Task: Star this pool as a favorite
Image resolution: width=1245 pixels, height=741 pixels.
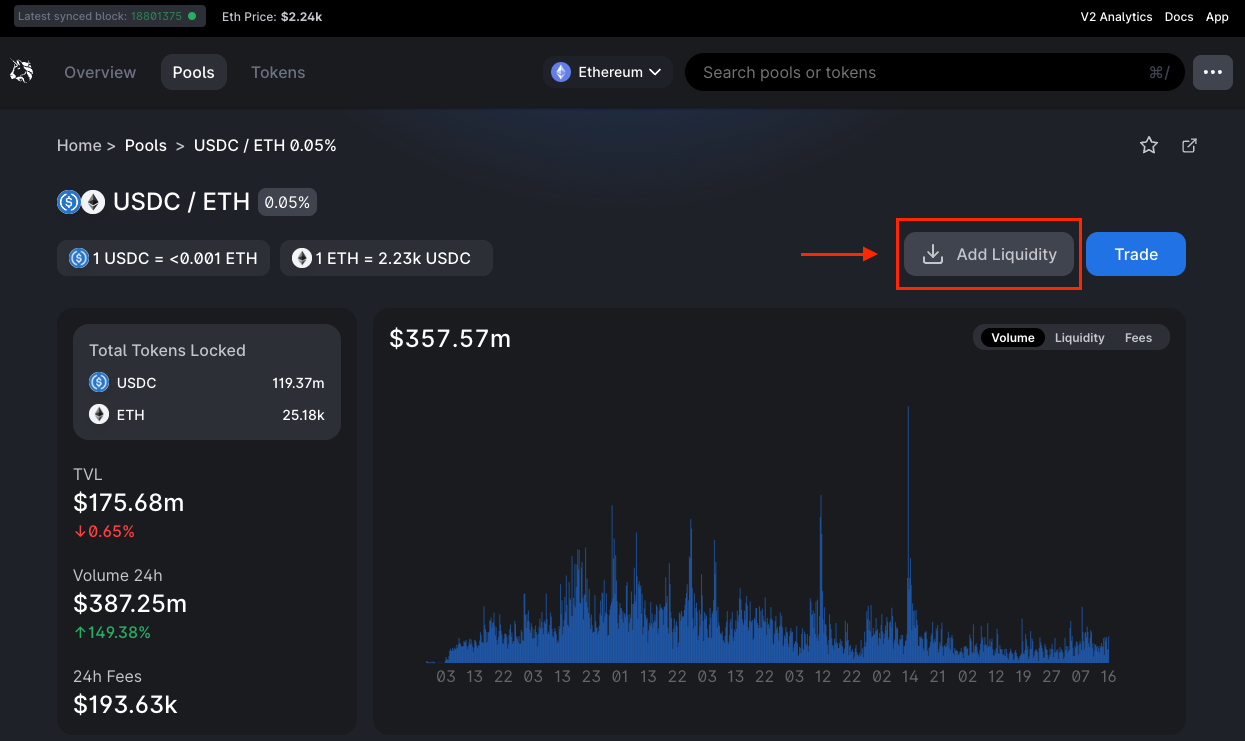Action: point(1149,146)
